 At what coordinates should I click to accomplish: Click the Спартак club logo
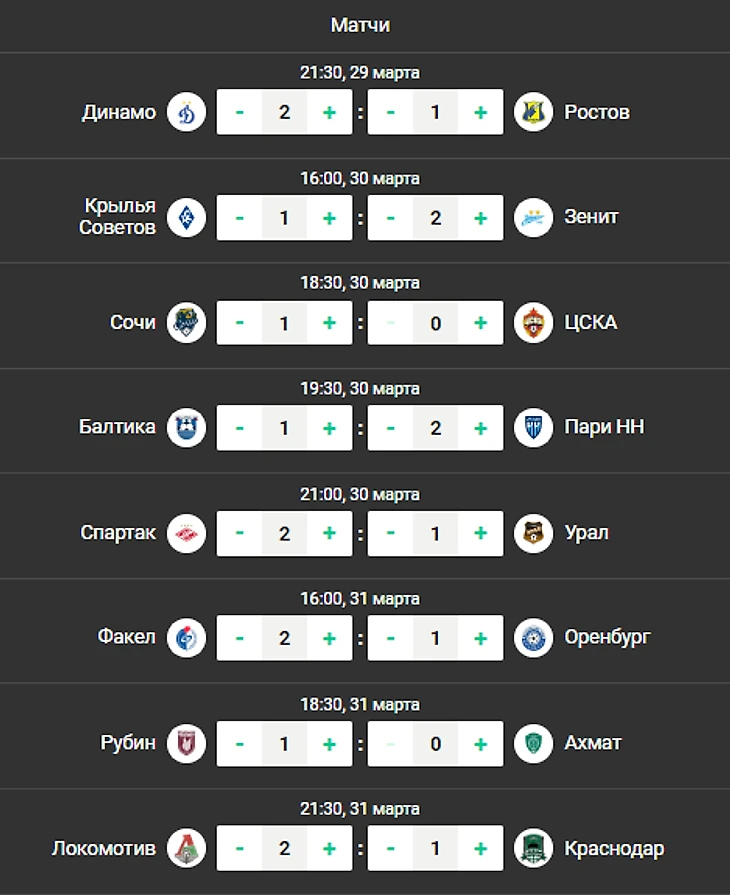[186, 533]
